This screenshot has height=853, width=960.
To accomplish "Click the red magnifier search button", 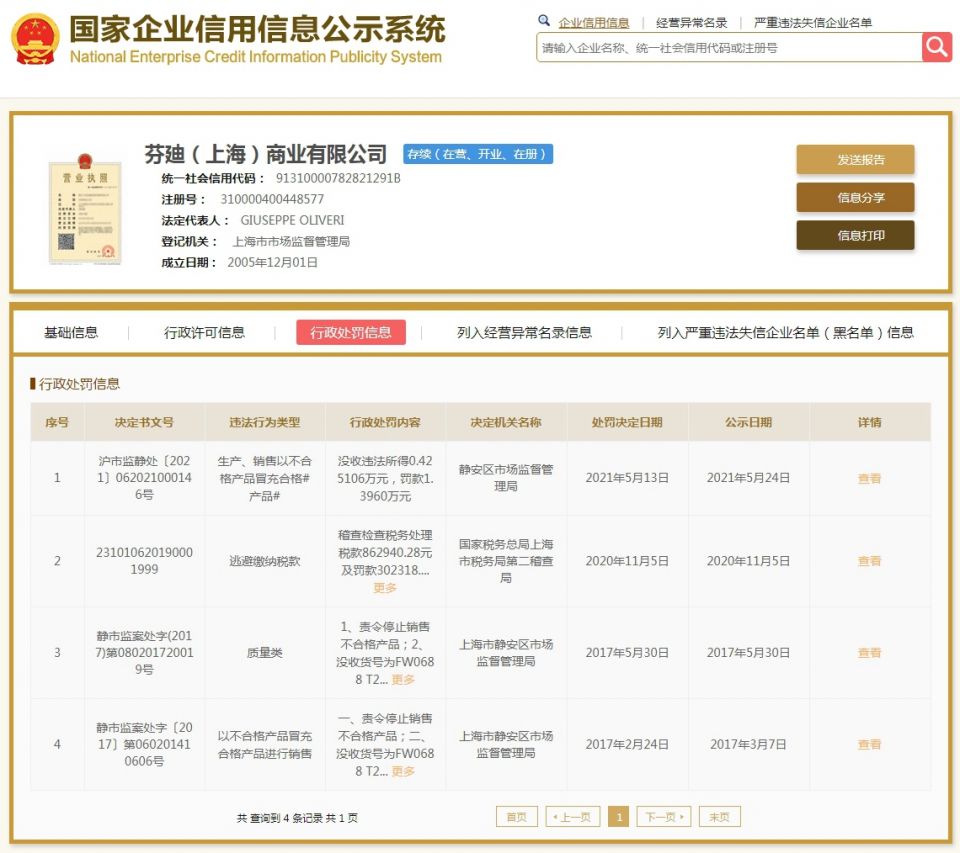I will 936,47.
